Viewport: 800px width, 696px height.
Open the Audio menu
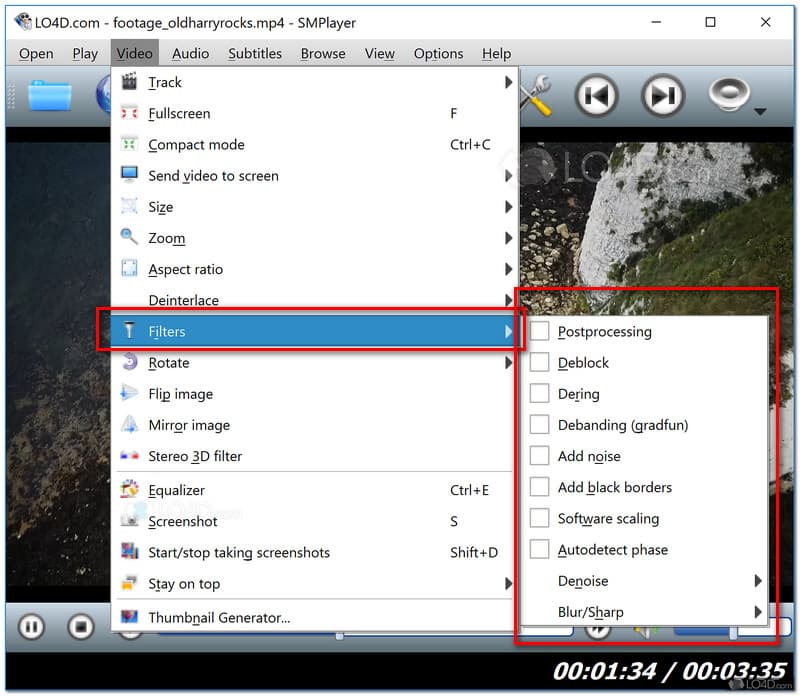tap(190, 54)
